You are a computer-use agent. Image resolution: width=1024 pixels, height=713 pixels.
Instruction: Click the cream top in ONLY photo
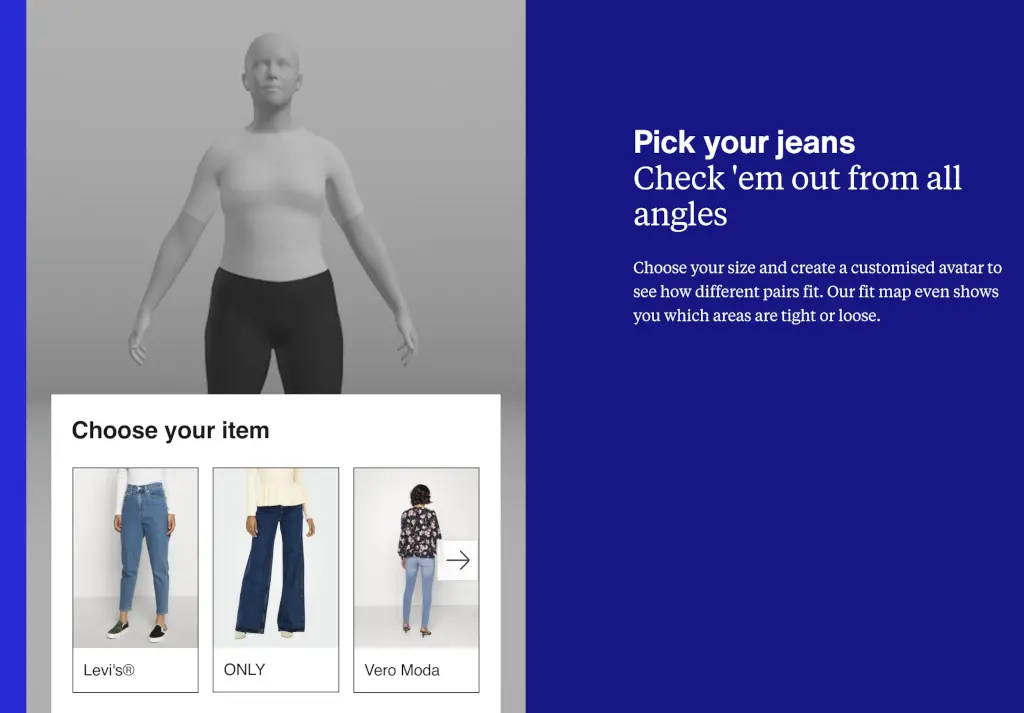tap(277, 488)
